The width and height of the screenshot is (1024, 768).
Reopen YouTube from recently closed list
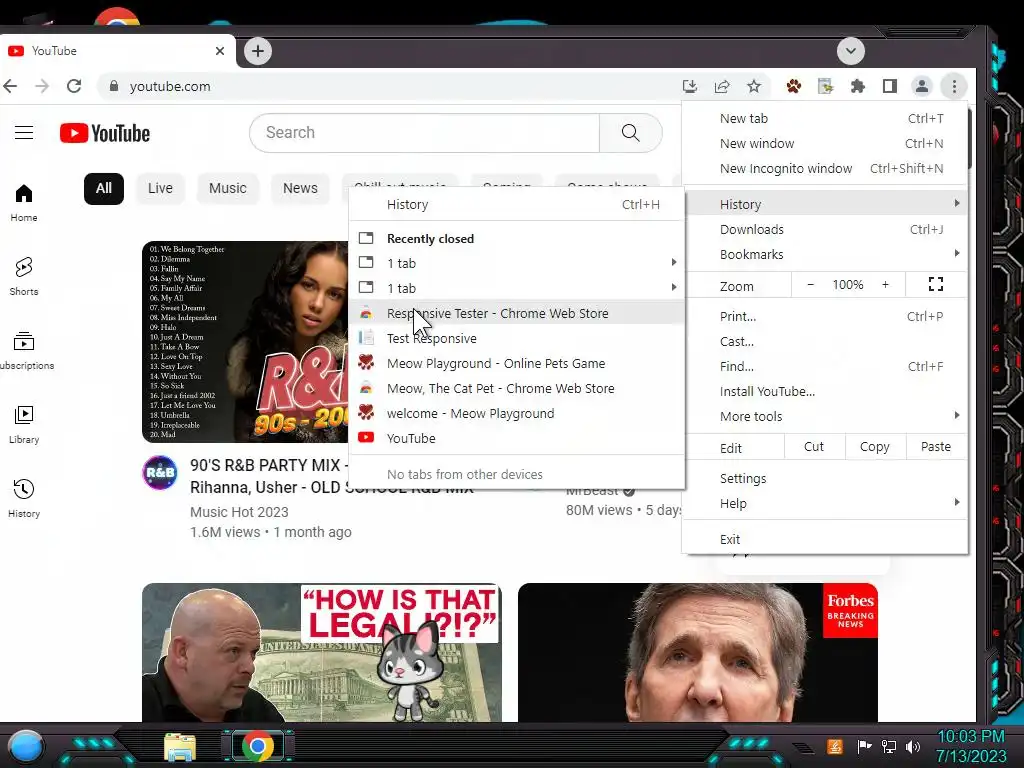[x=517, y=438]
